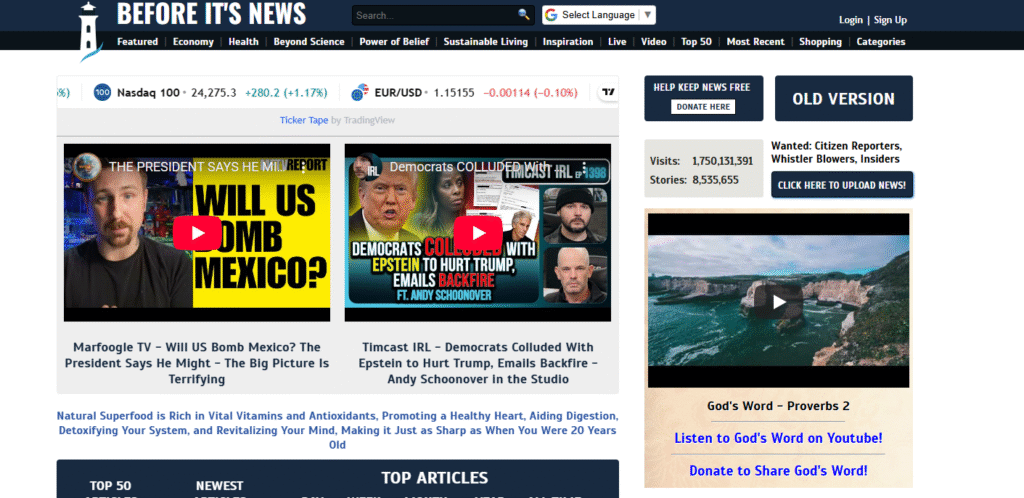Open the Categories menu
The image size is (1024, 498).
point(881,42)
